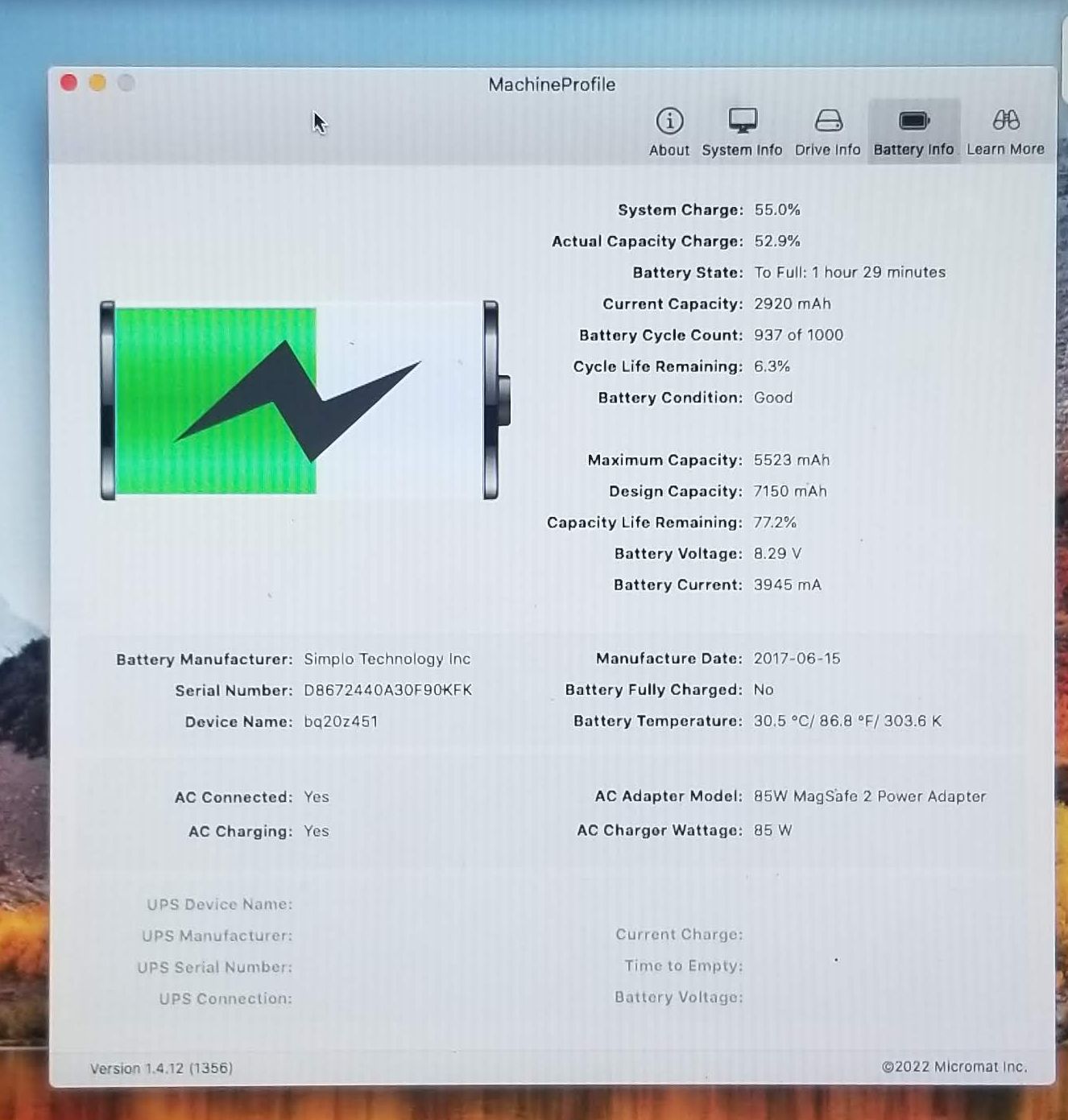Close the MachineProfile window
The height and width of the screenshot is (1120, 1068).
coord(68,83)
